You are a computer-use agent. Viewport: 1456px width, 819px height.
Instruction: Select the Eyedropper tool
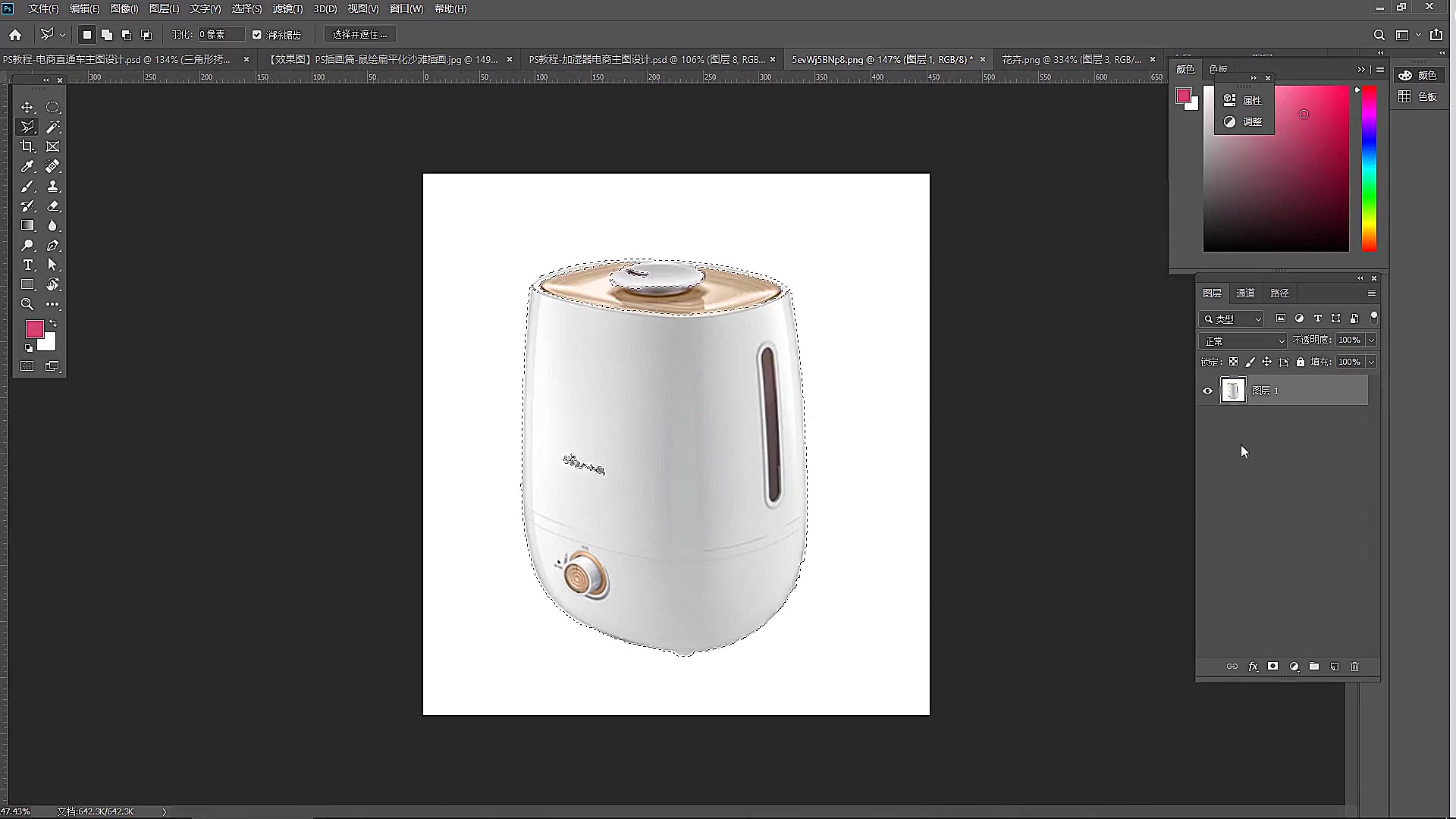click(x=27, y=167)
